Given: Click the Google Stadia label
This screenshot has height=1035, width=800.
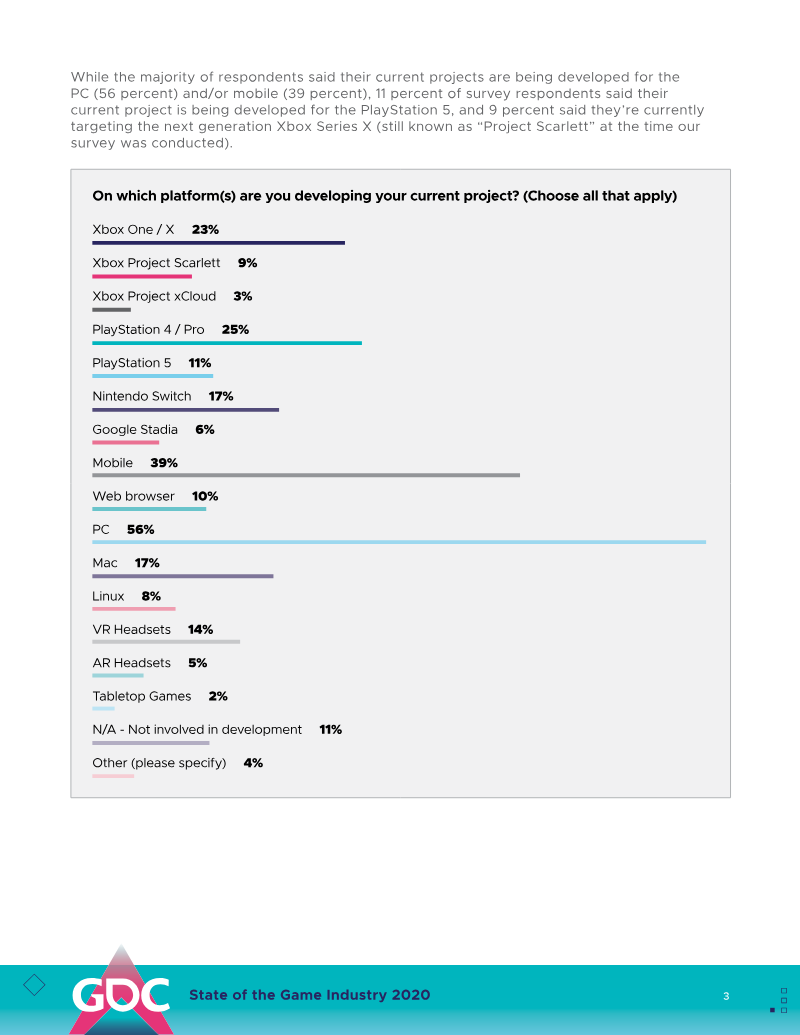Looking at the screenshot, I should [135, 430].
